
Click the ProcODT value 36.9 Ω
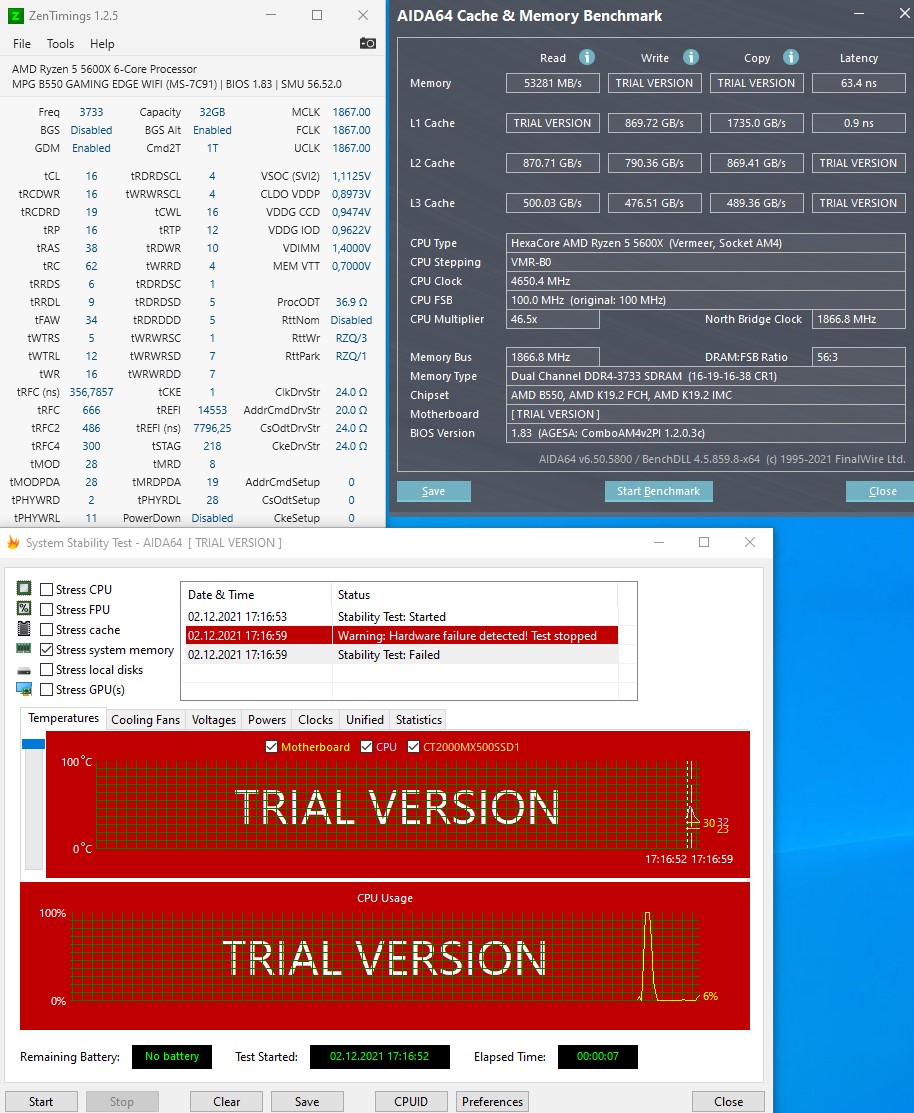[351, 302]
